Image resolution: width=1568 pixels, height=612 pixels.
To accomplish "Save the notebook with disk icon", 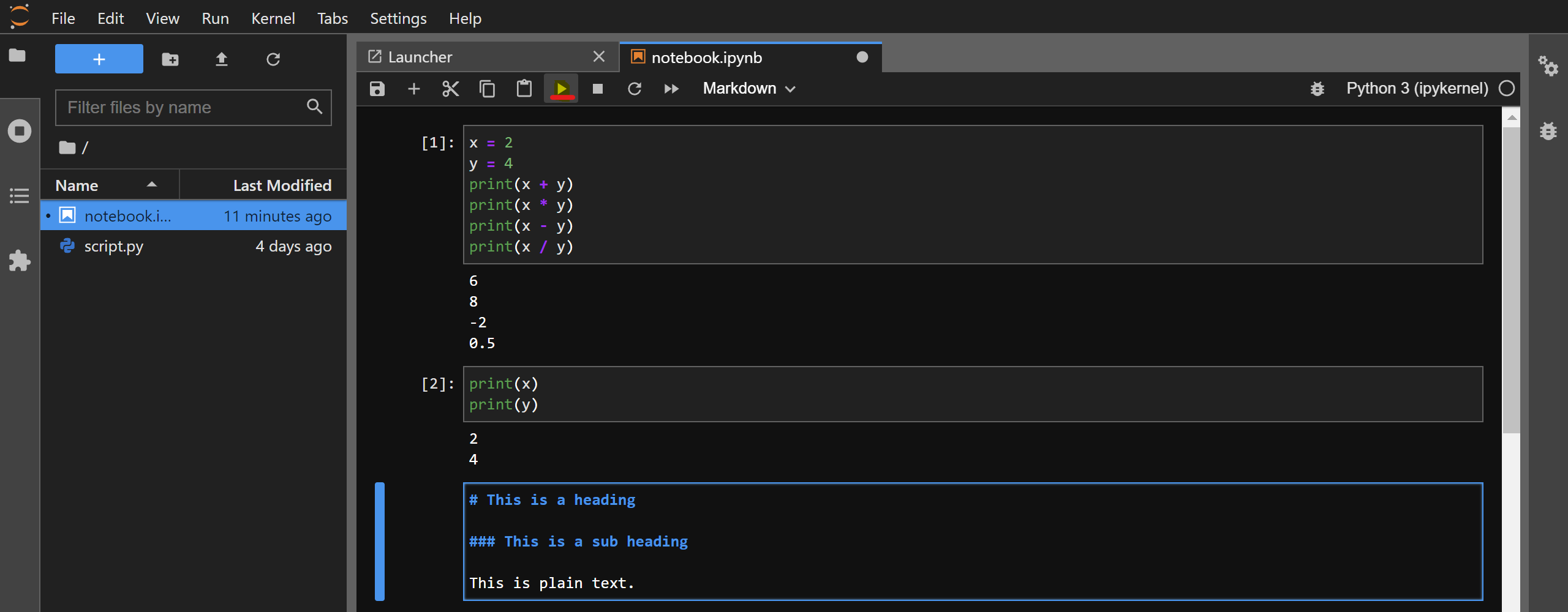I will (x=377, y=89).
